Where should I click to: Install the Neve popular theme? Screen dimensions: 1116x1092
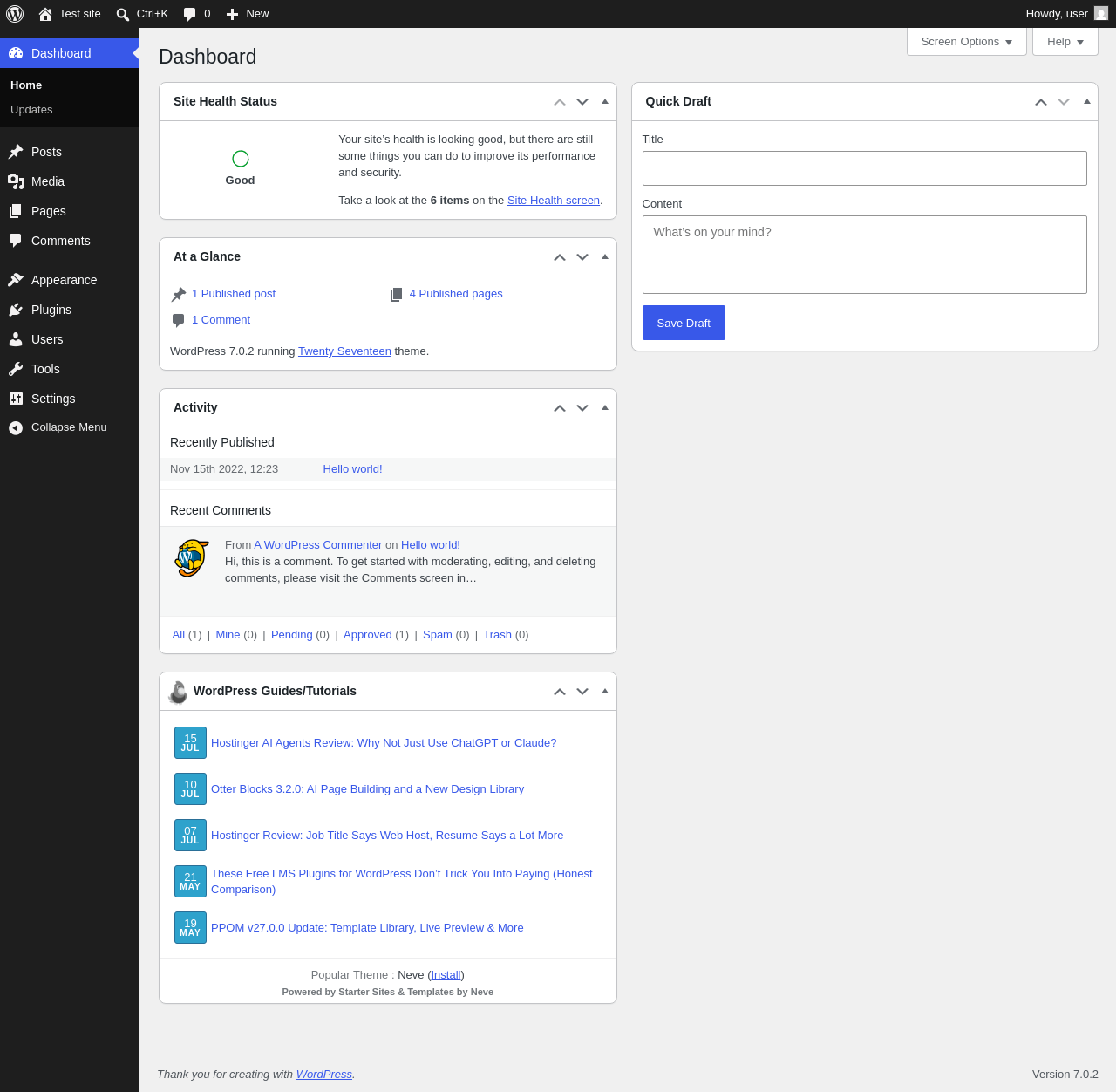pyautogui.click(x=446, y=975)
